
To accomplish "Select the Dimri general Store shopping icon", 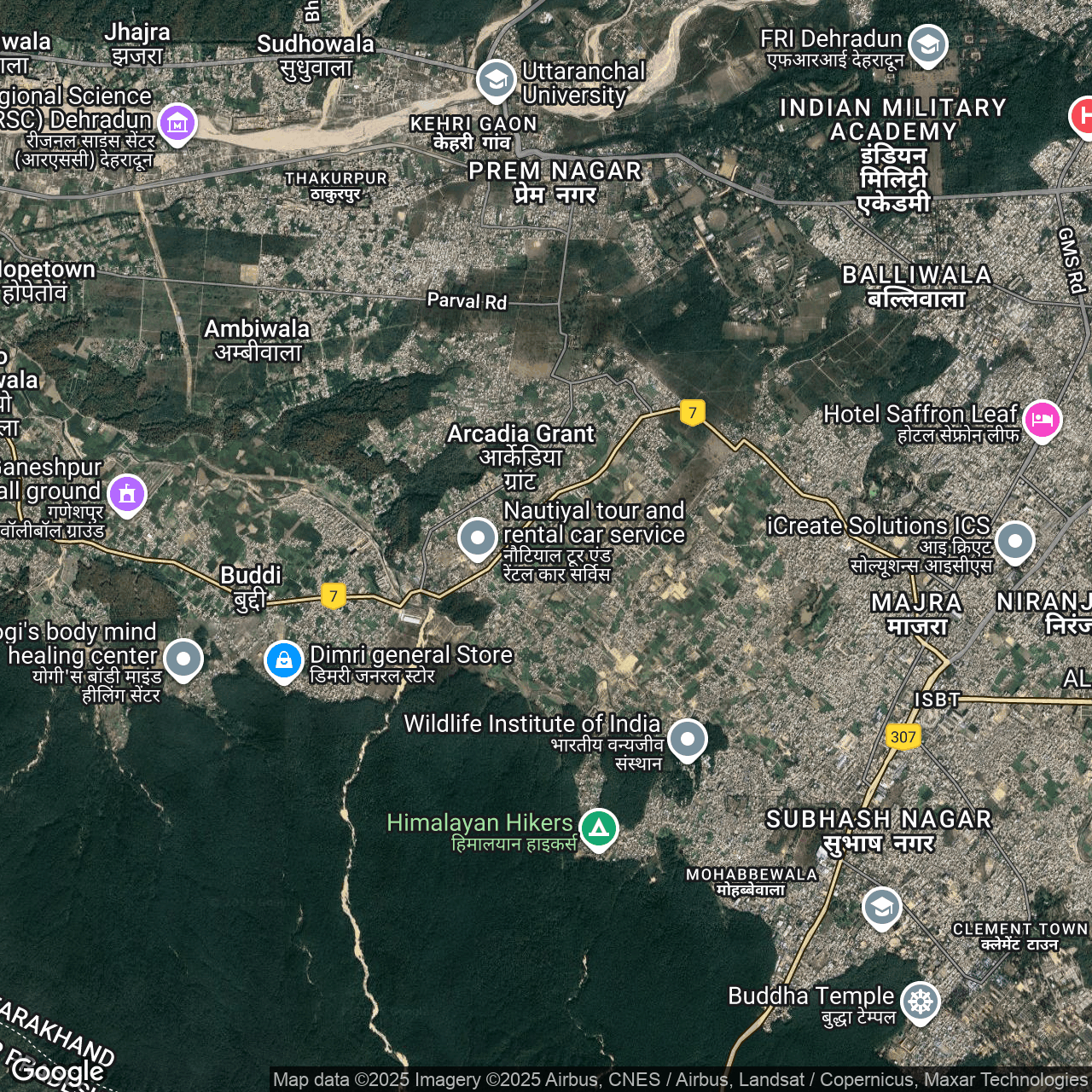I will tap(283, 660).
